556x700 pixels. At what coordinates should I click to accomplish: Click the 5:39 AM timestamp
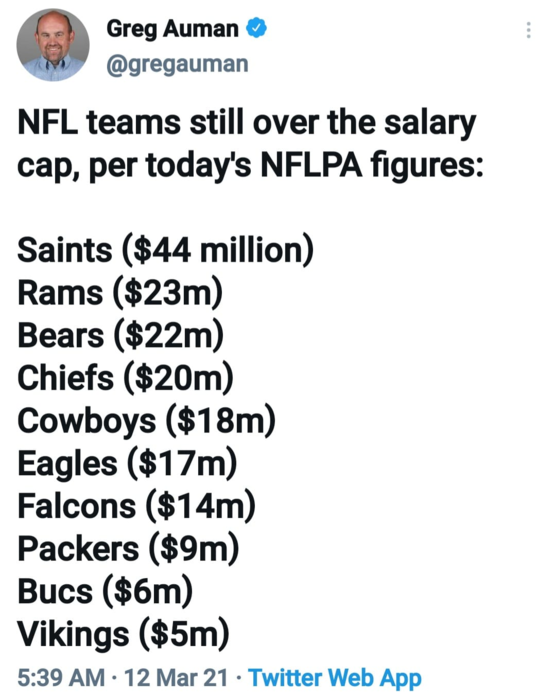(x=61, y=677)
